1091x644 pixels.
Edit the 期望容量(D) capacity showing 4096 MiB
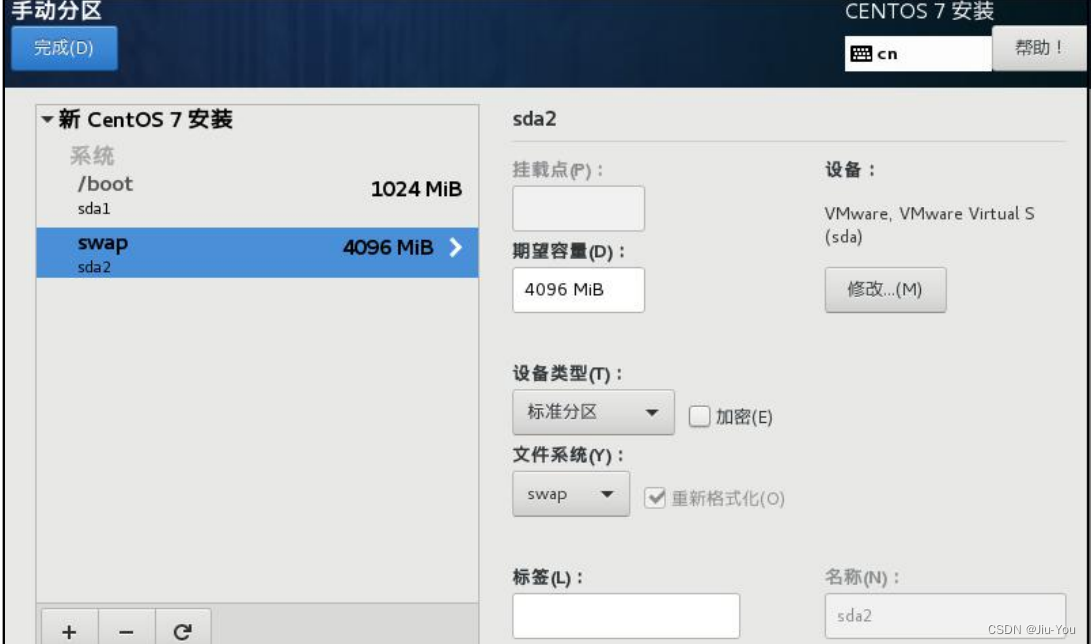click(x=578, y=290)
